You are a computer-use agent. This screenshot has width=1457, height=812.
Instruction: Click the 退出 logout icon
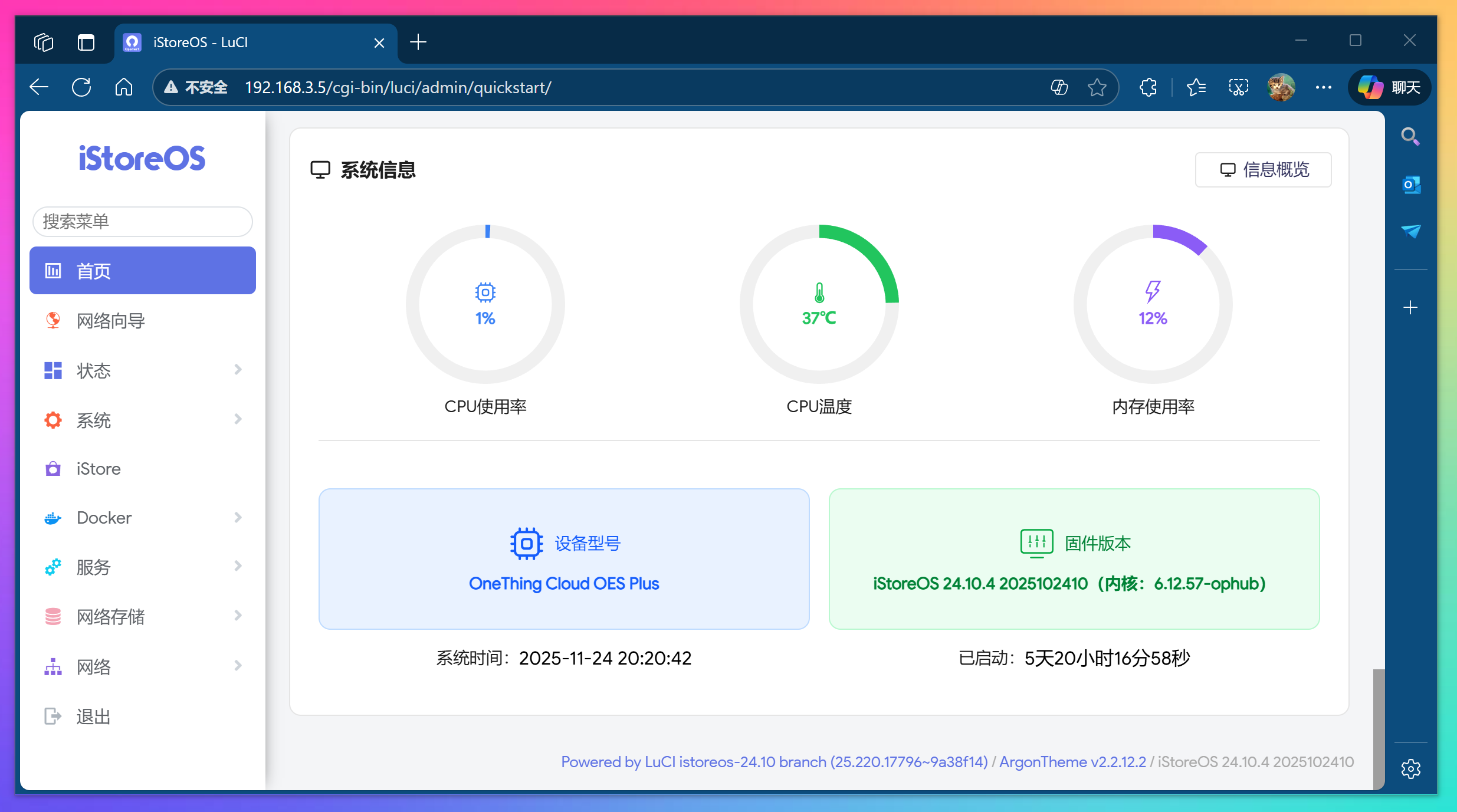tap(52, 715)
